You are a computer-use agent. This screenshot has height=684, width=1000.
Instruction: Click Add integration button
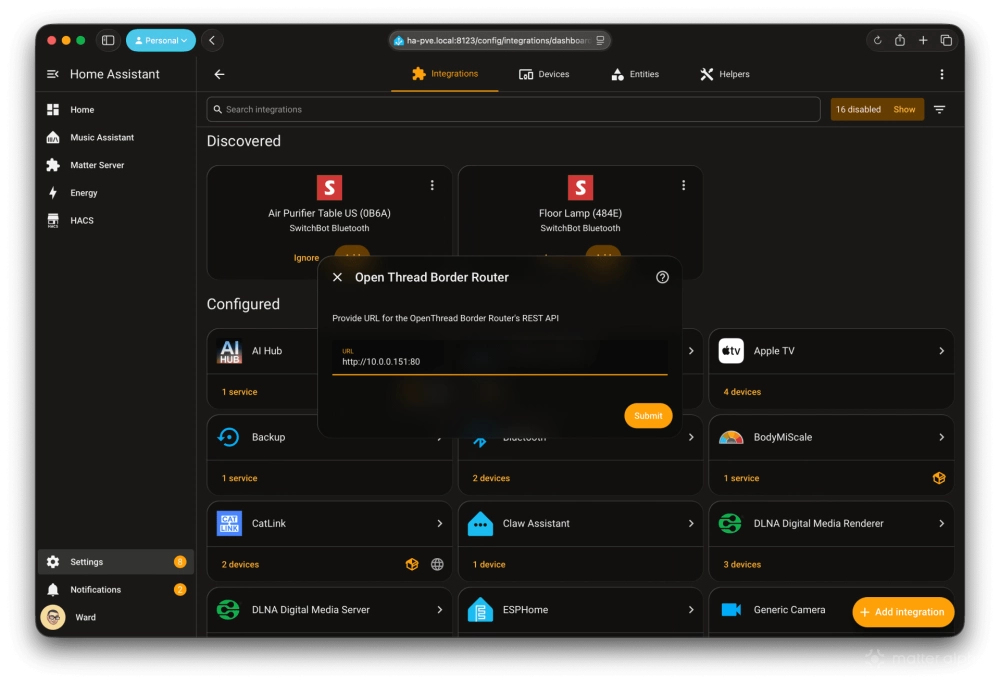pos(903,612)
